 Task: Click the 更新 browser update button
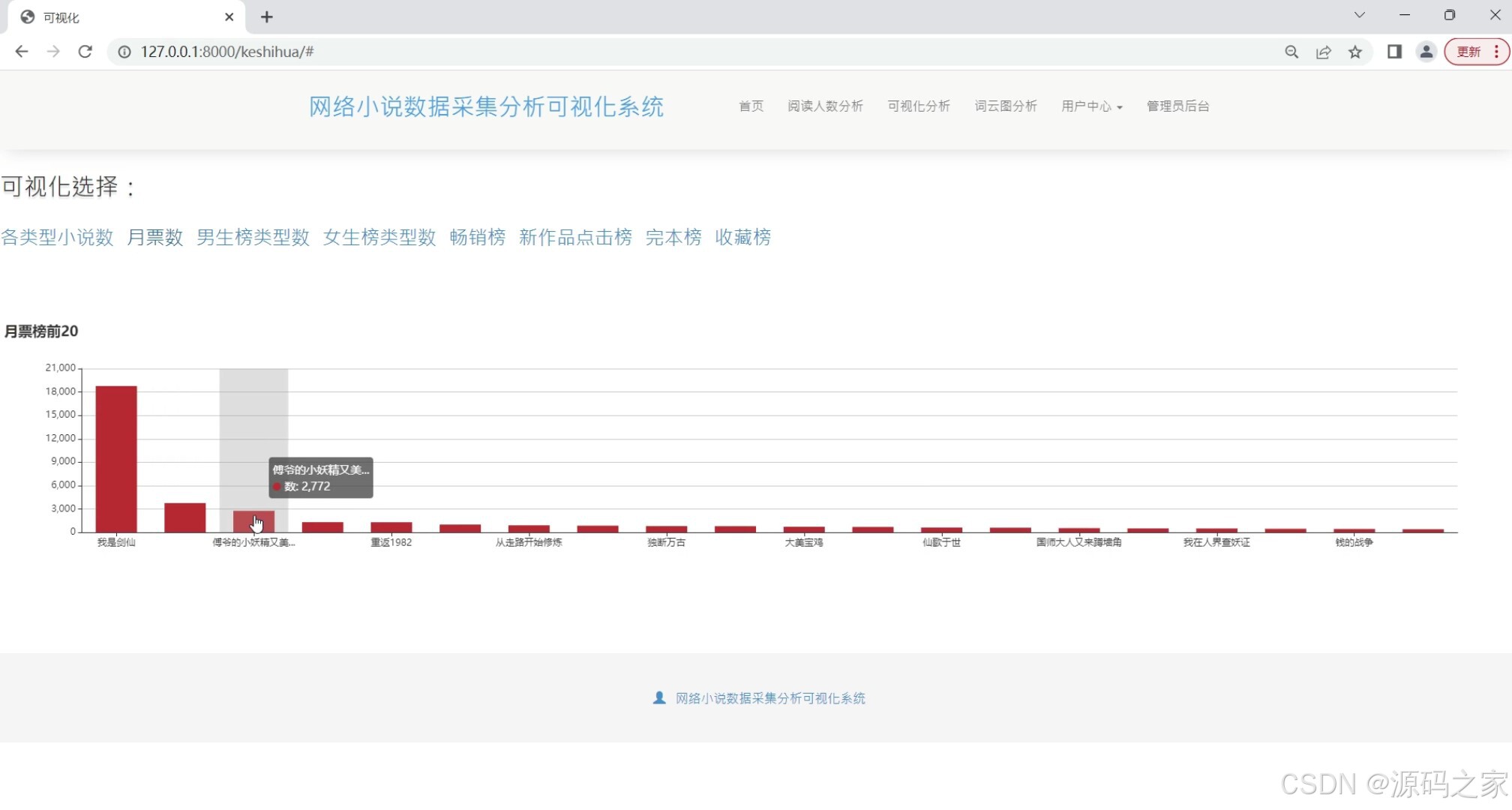1468,52
